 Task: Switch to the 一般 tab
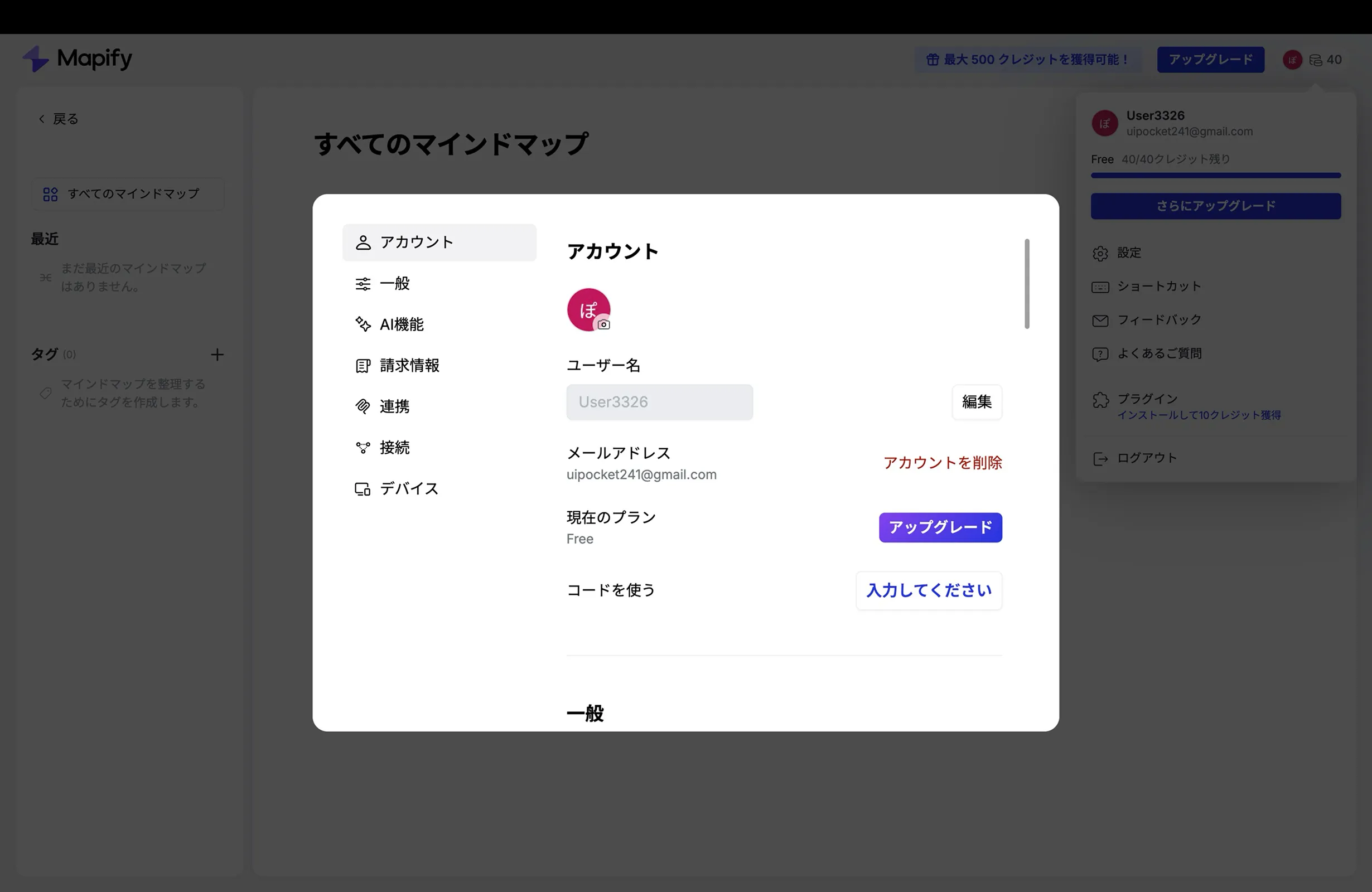click(394, 283)
